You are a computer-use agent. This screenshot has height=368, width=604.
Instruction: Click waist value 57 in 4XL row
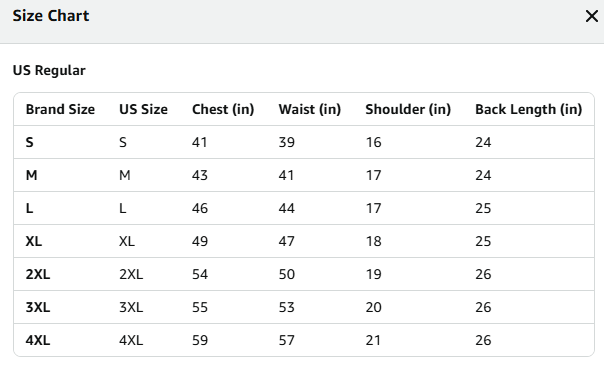pos(287,341)
